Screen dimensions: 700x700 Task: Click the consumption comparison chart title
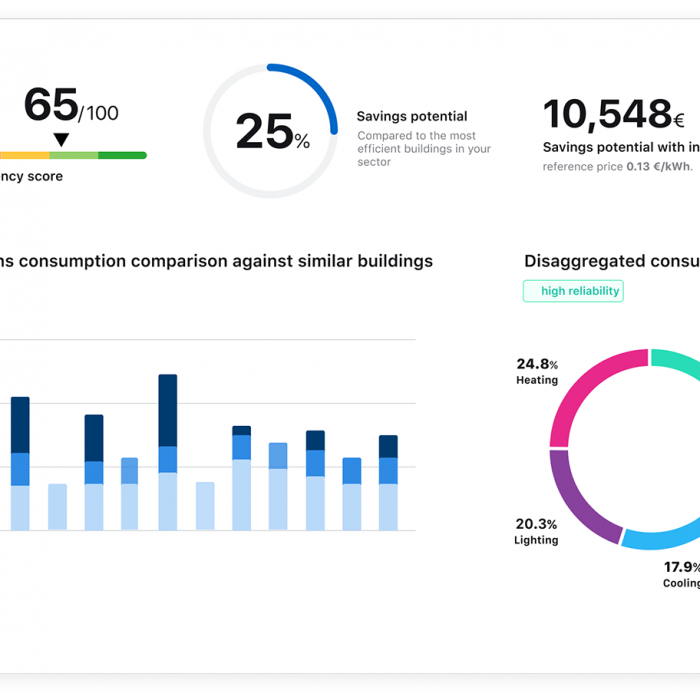pos(216,261)
